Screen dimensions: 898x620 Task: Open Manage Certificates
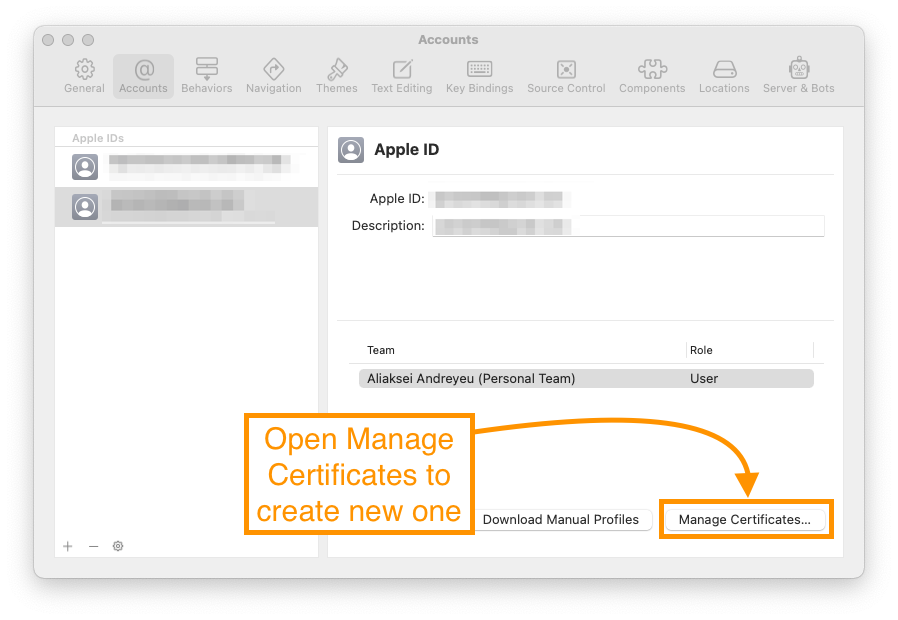746,519
